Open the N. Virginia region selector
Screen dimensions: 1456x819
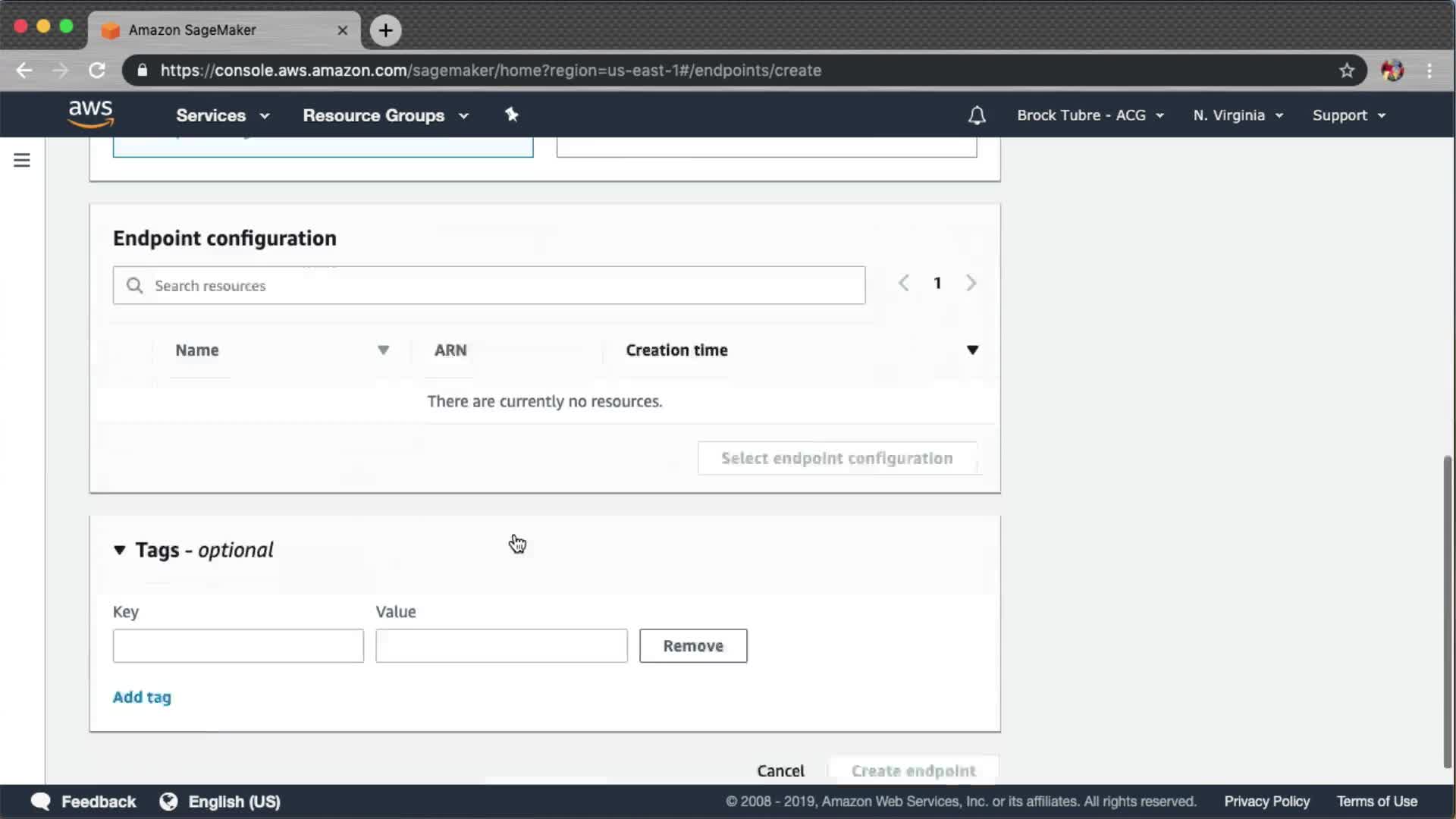[x=1238, y=115]
